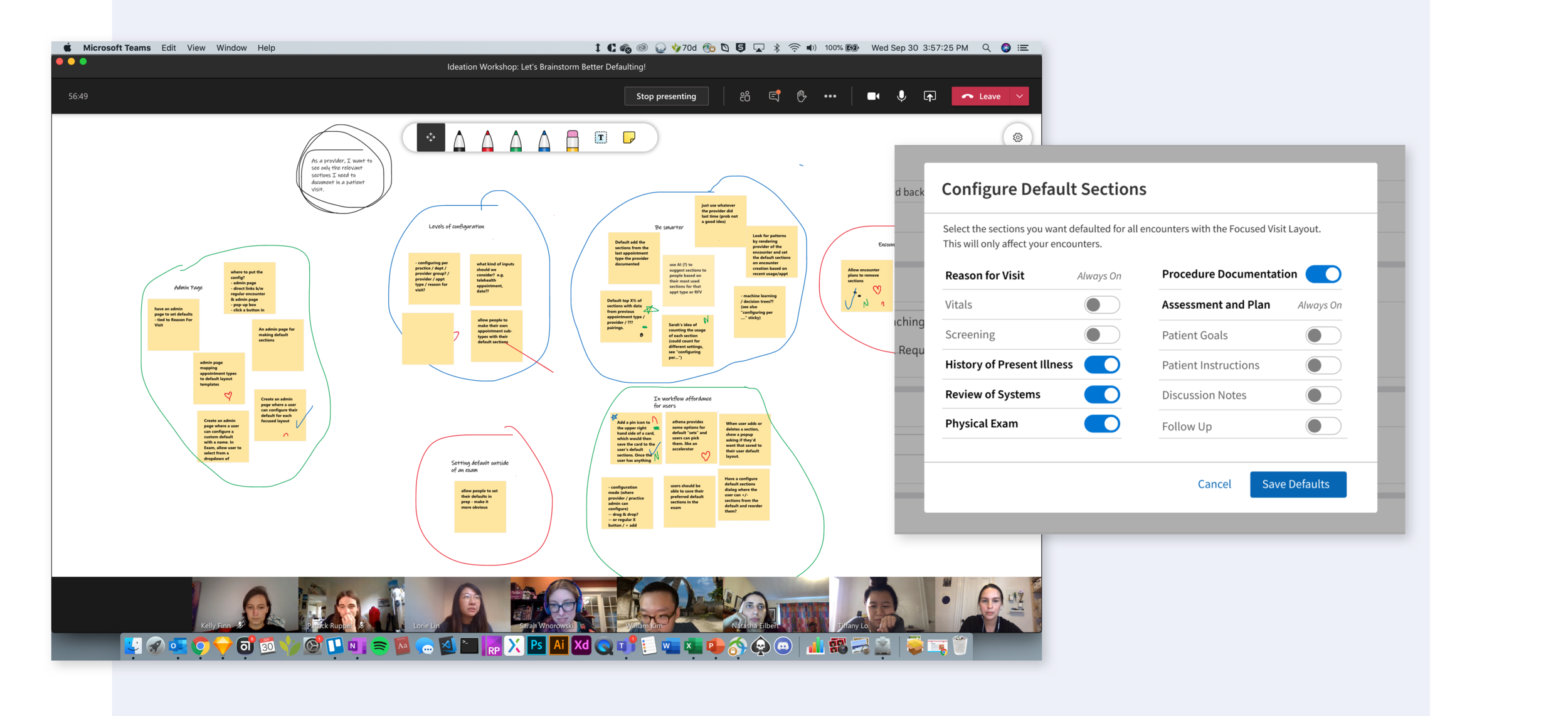Open the View menu
Image resolution: width=1568 pixels, height=716 pixels.
196,48
